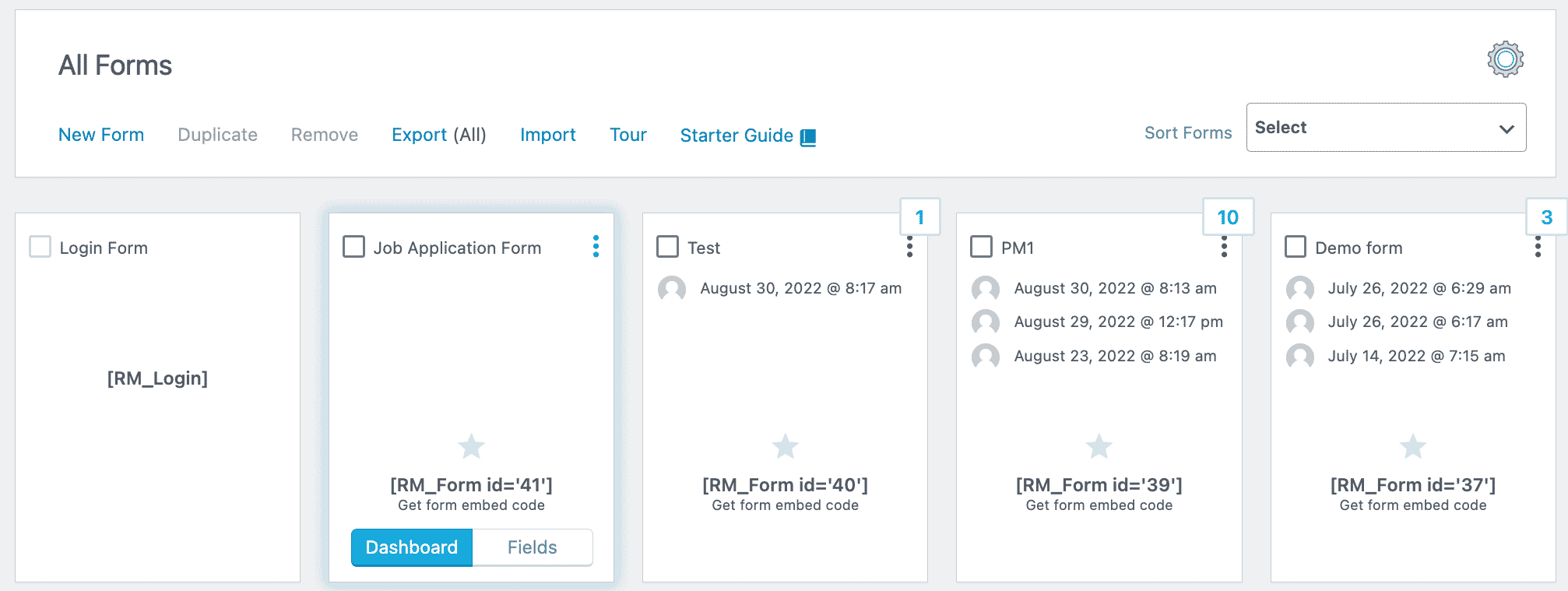Switch to the Fields tab
Viewport: 1568px width, 591px height.
point(533,547)
